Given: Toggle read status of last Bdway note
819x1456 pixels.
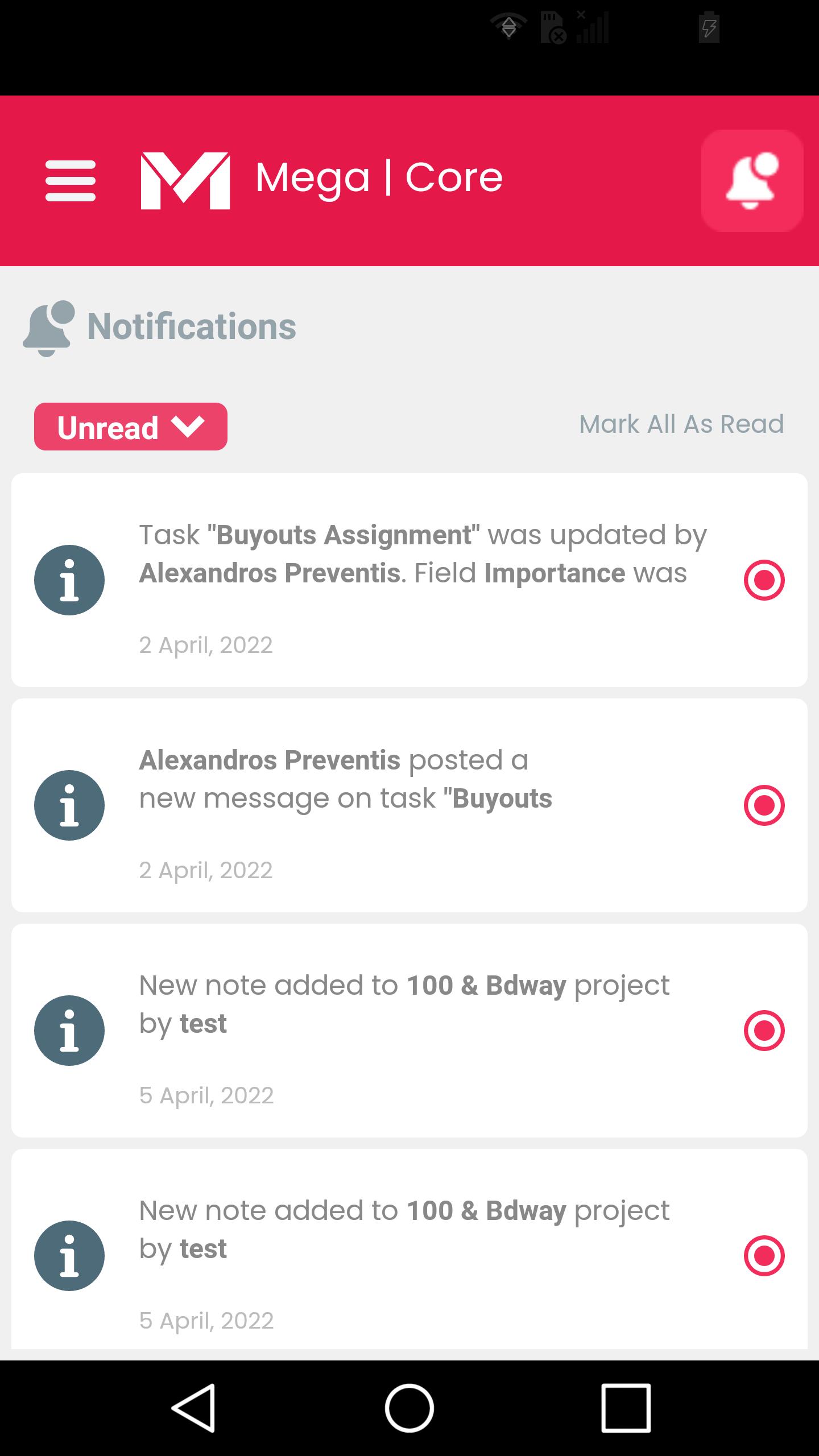Looking at the screenshot, I should (764, 1256).
